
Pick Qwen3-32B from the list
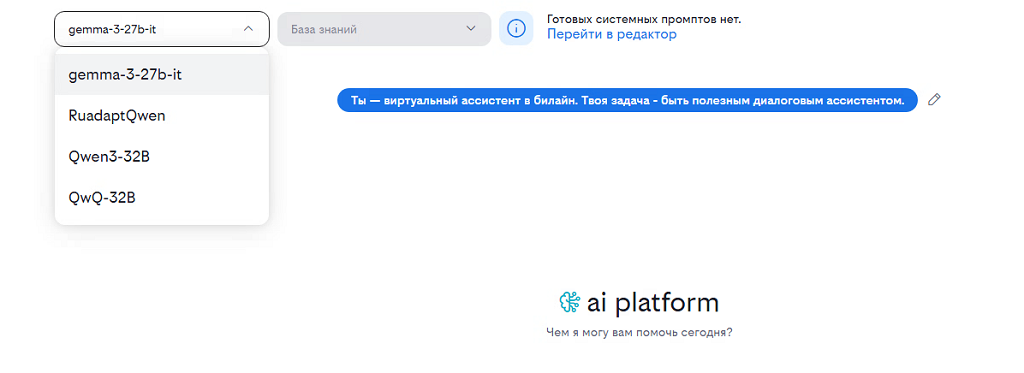pos(162,157)
